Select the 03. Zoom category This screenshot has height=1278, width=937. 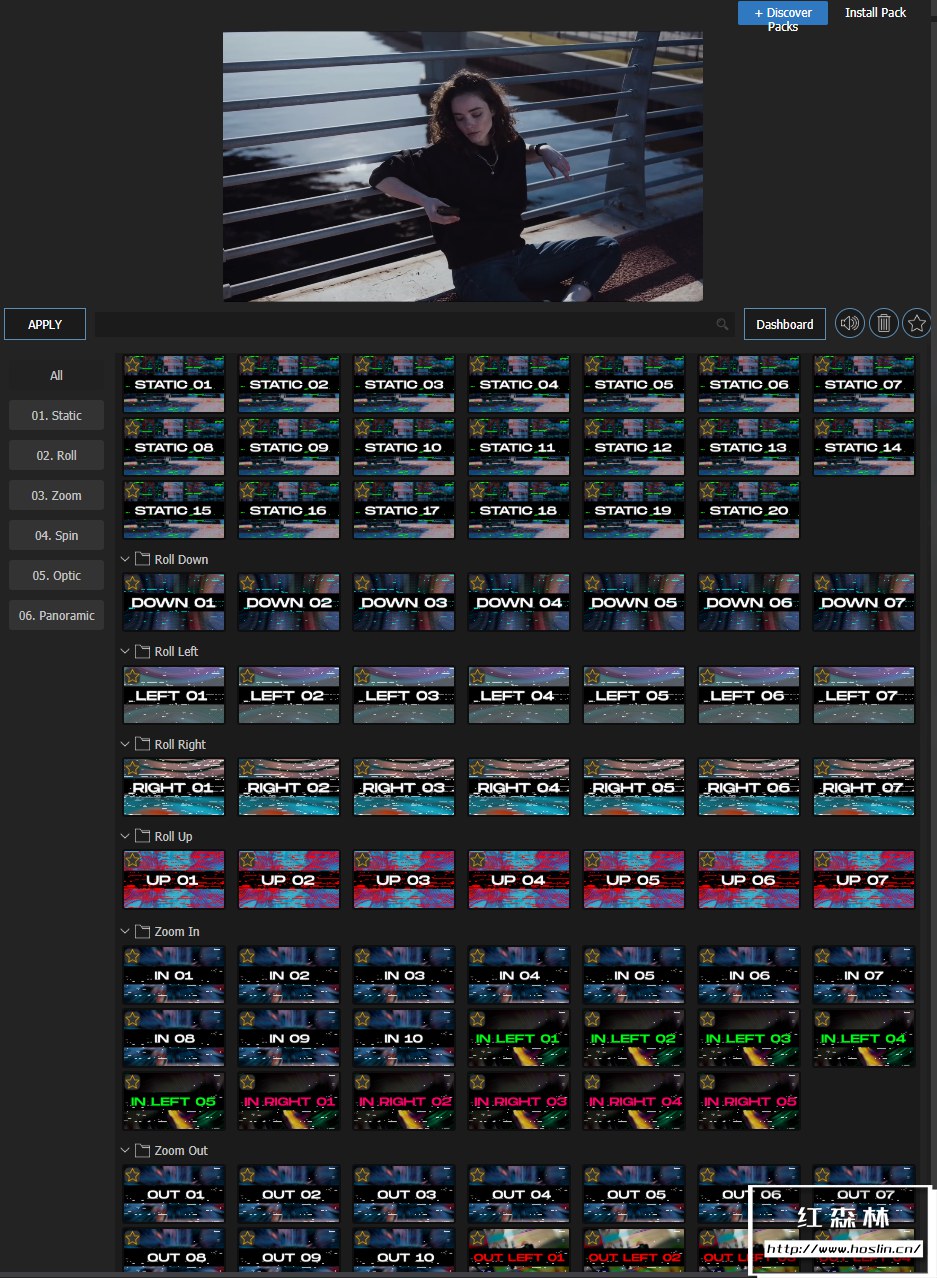56,495
